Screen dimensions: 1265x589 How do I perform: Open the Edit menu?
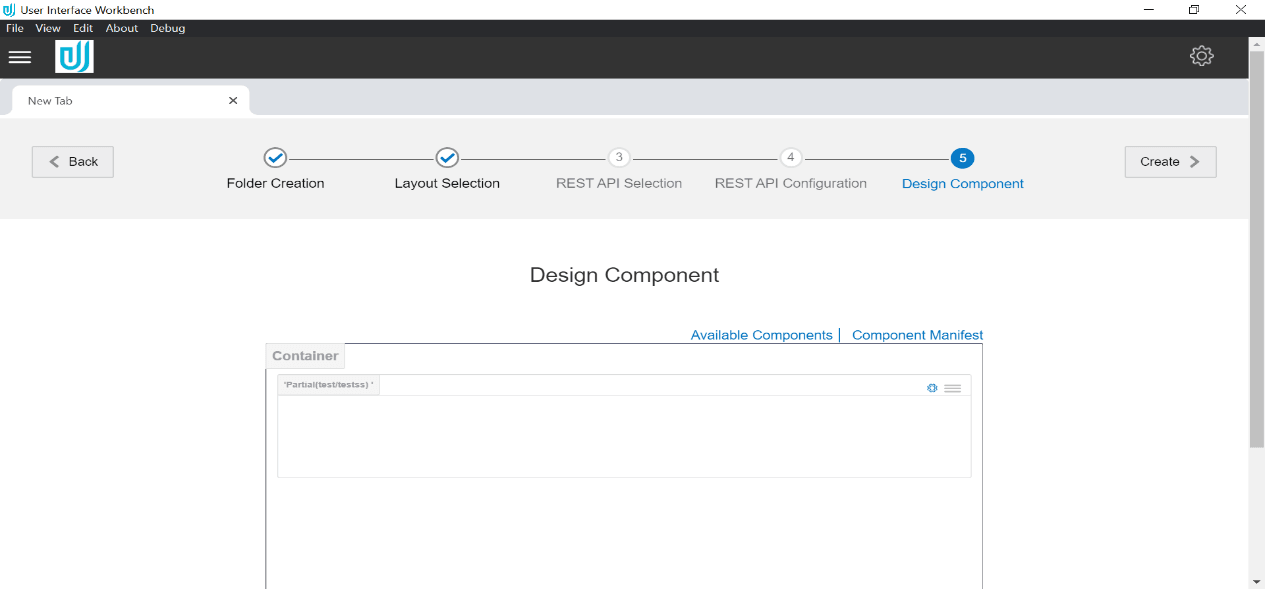pos(82,28)
